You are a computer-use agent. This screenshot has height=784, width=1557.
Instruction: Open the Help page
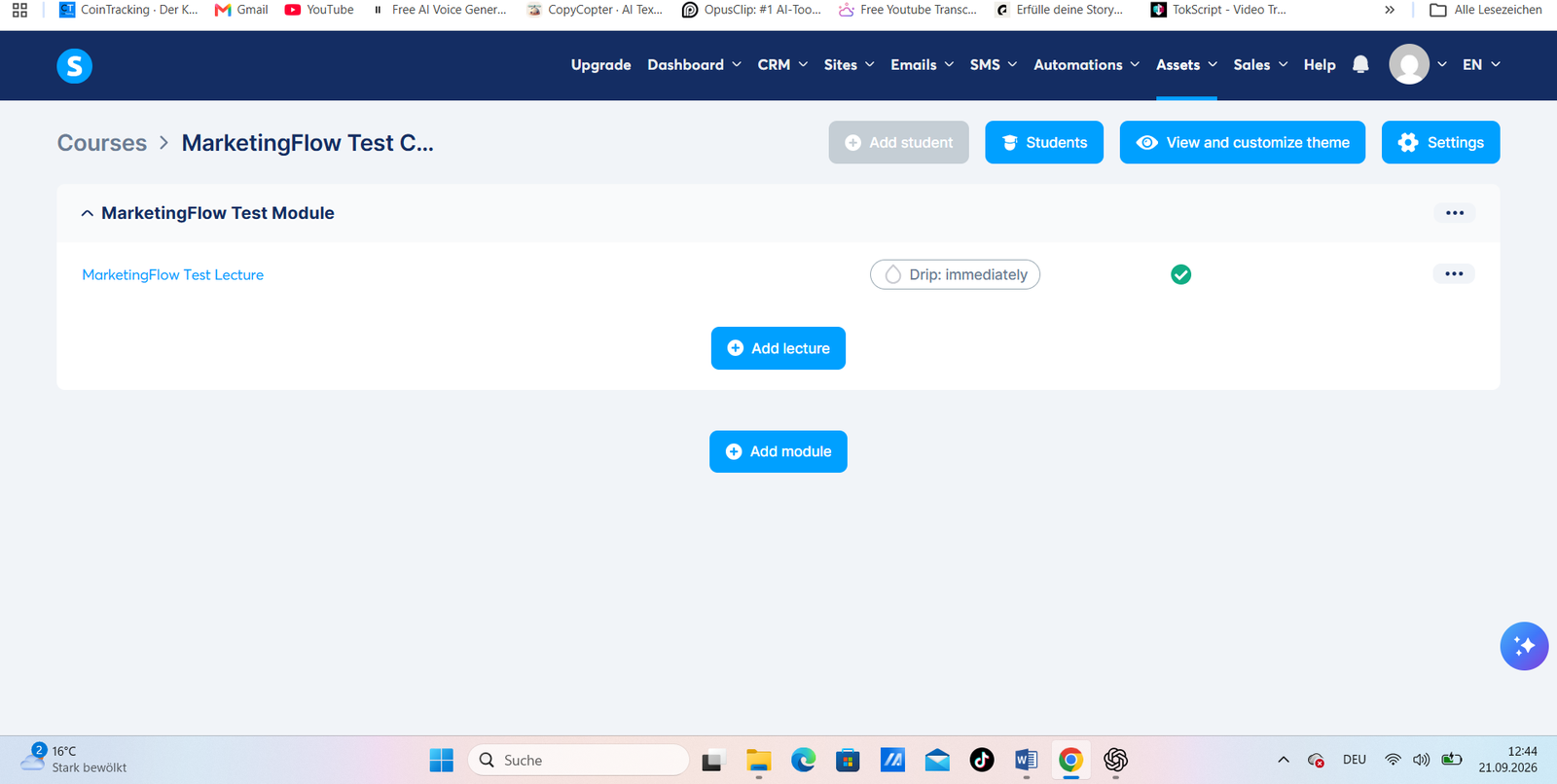[1320, 64]
